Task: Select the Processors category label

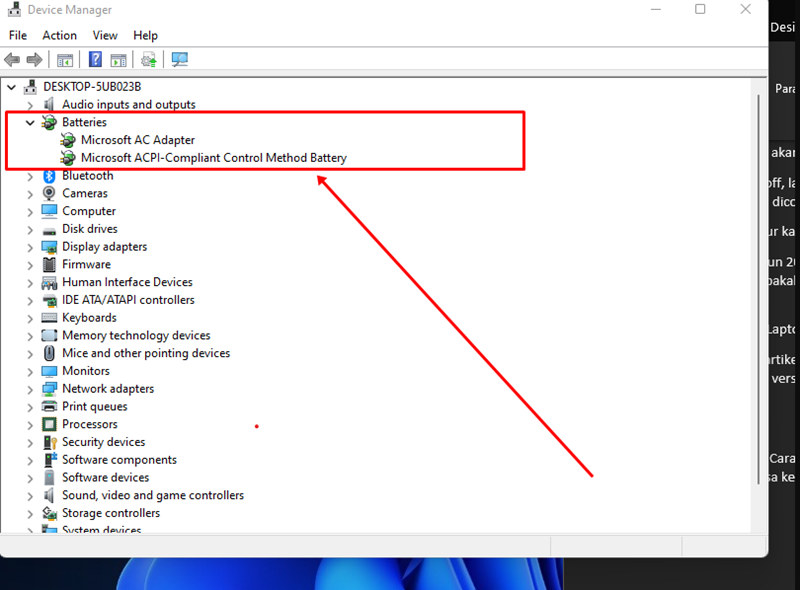Action: [89, 425]
